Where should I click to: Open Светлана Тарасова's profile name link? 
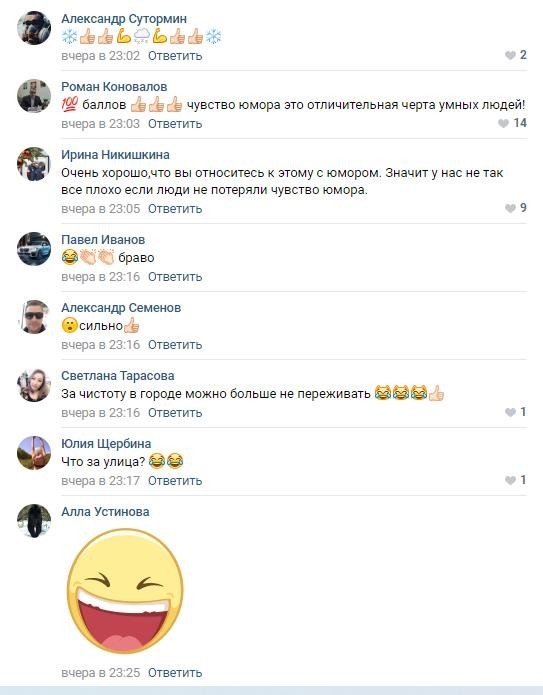(x=118, y=375)
